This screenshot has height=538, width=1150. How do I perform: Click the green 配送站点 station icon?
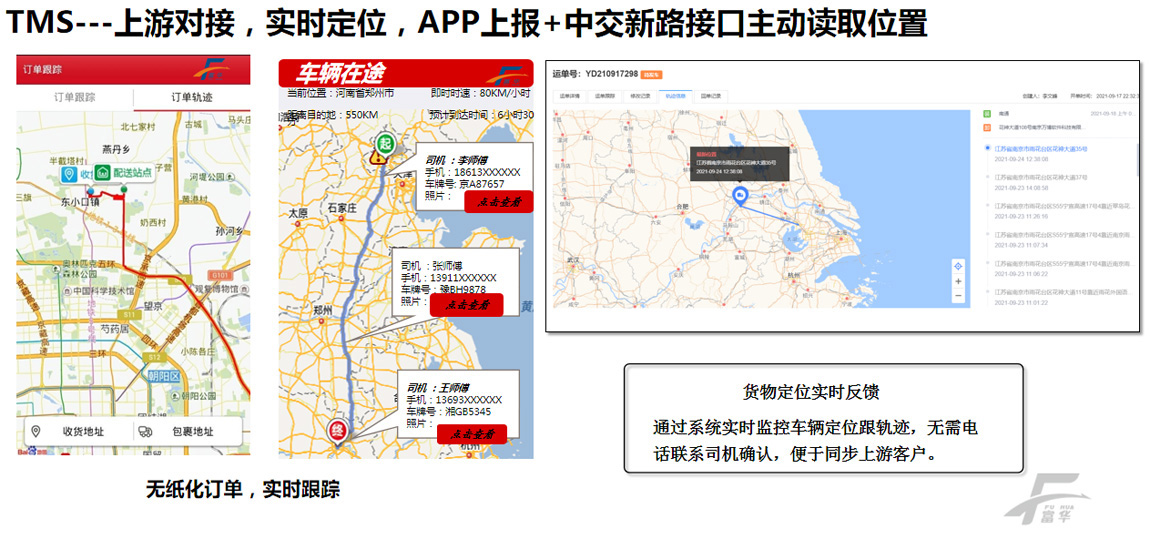pos(103,173)
